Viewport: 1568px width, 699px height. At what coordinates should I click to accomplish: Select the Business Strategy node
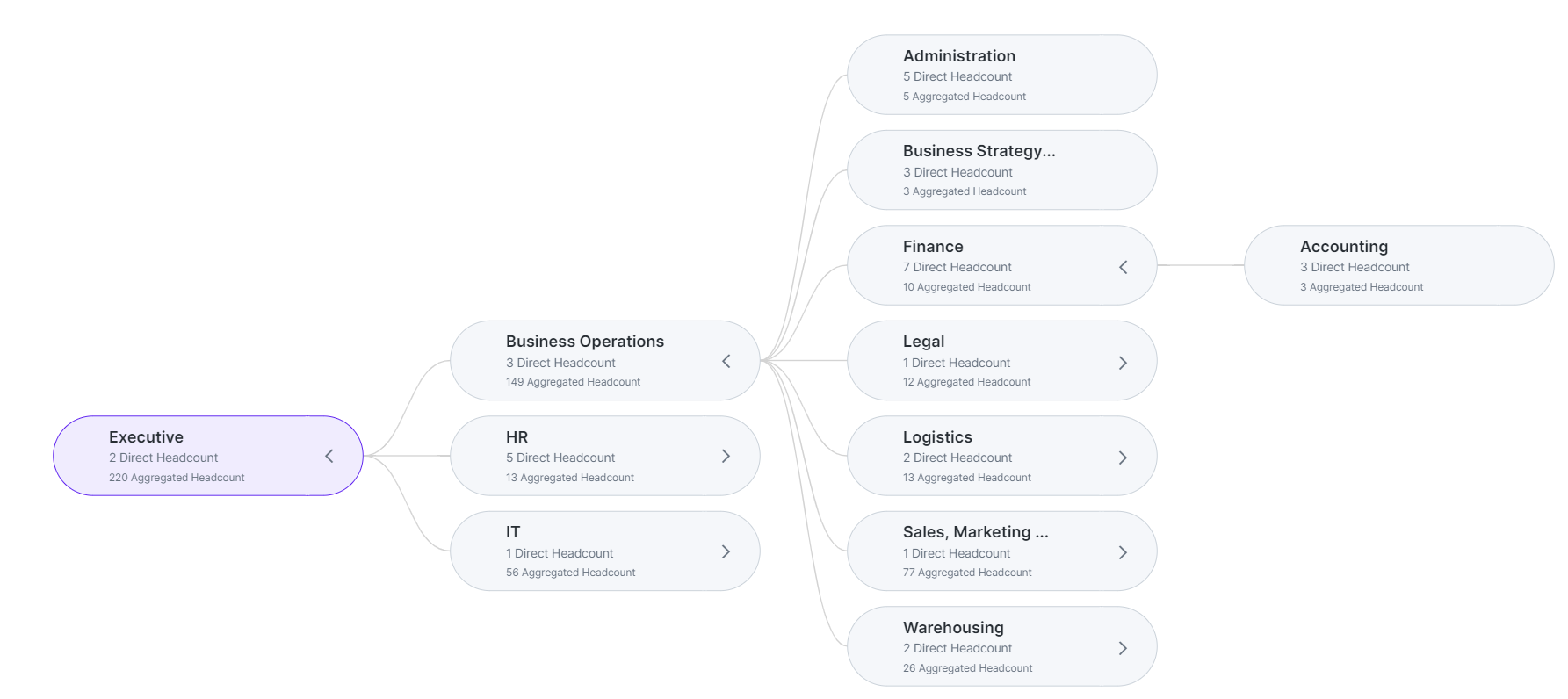1001,170
